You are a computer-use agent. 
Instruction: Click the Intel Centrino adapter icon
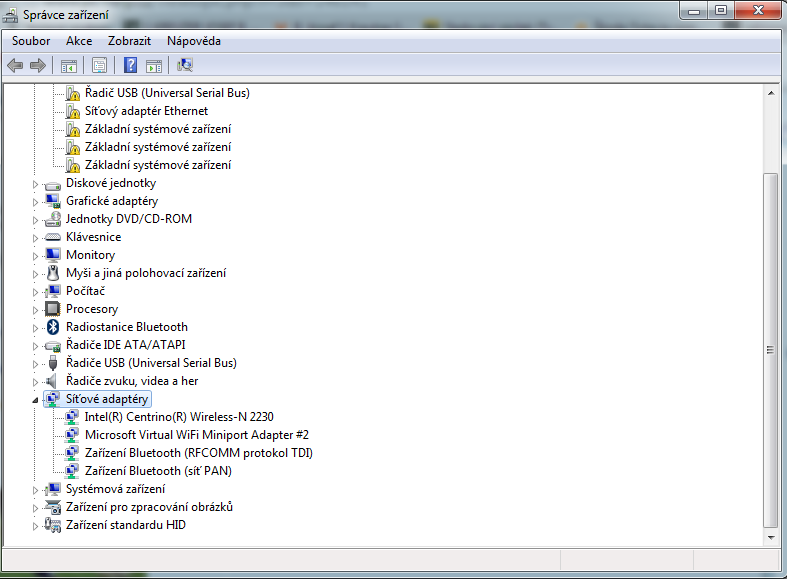[72, 417]
